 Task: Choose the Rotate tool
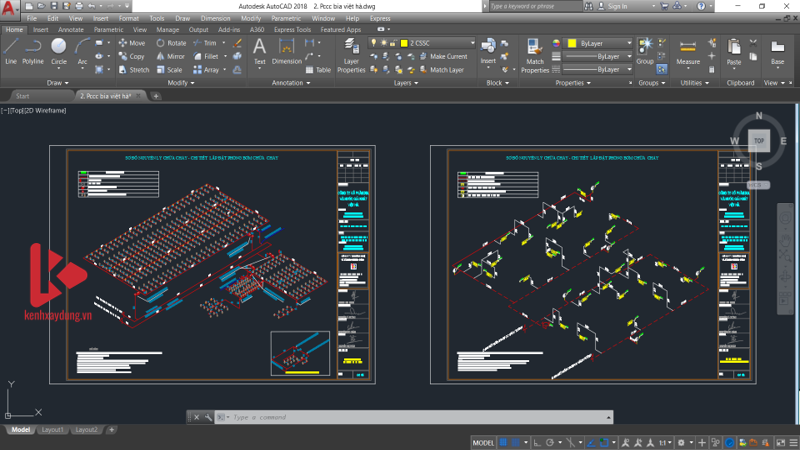[160, 43]
